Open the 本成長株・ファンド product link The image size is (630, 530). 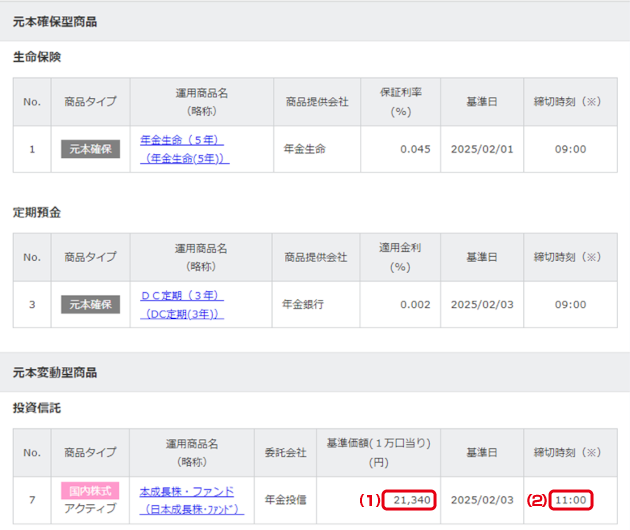[x=186, y=491]
